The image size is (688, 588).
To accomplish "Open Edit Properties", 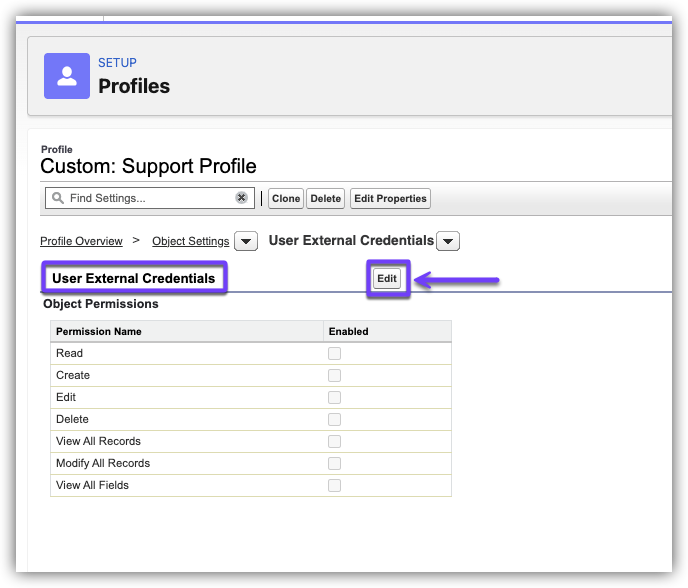I will [390, 198].
